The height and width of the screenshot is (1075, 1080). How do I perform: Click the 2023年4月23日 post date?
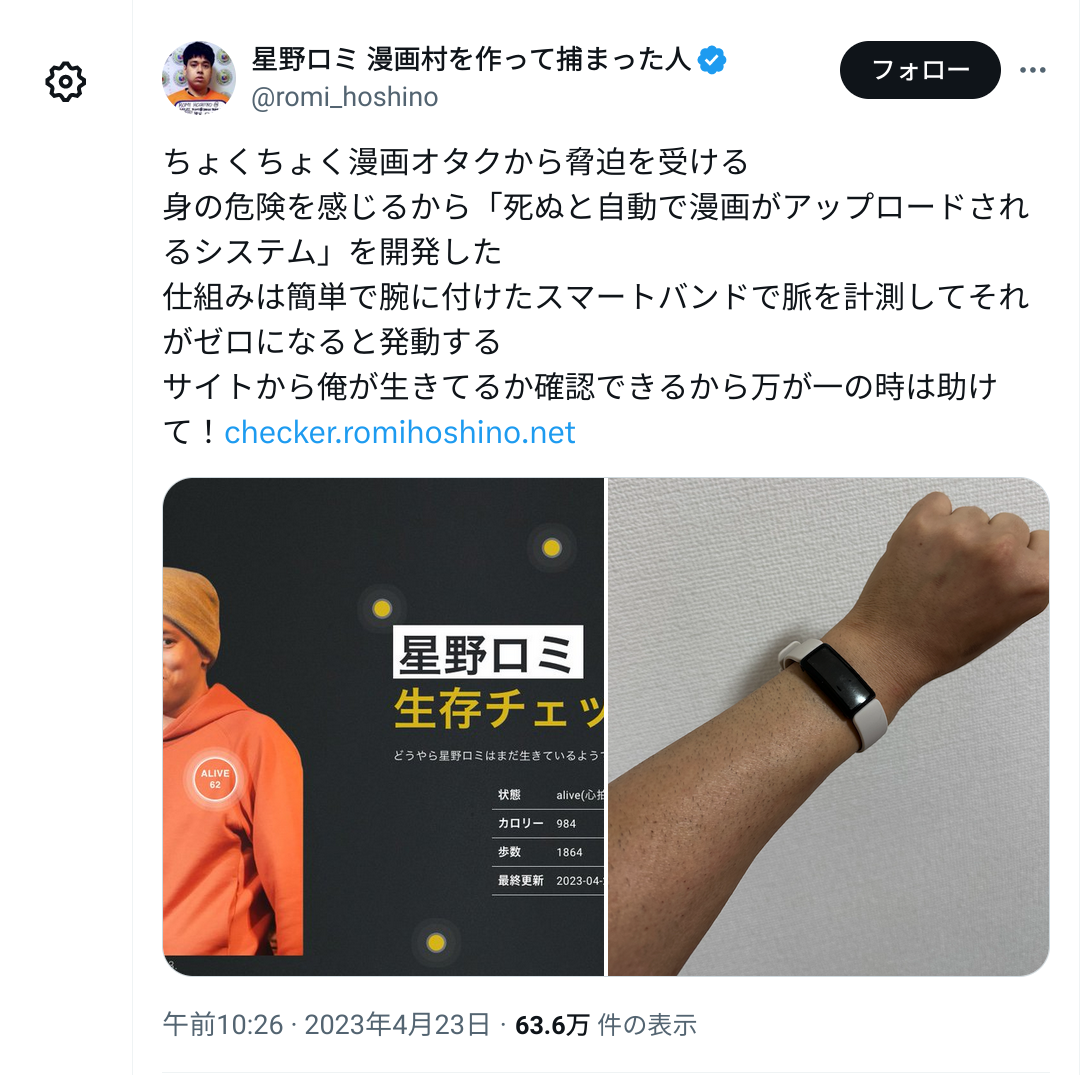[x=397, y=1025]
